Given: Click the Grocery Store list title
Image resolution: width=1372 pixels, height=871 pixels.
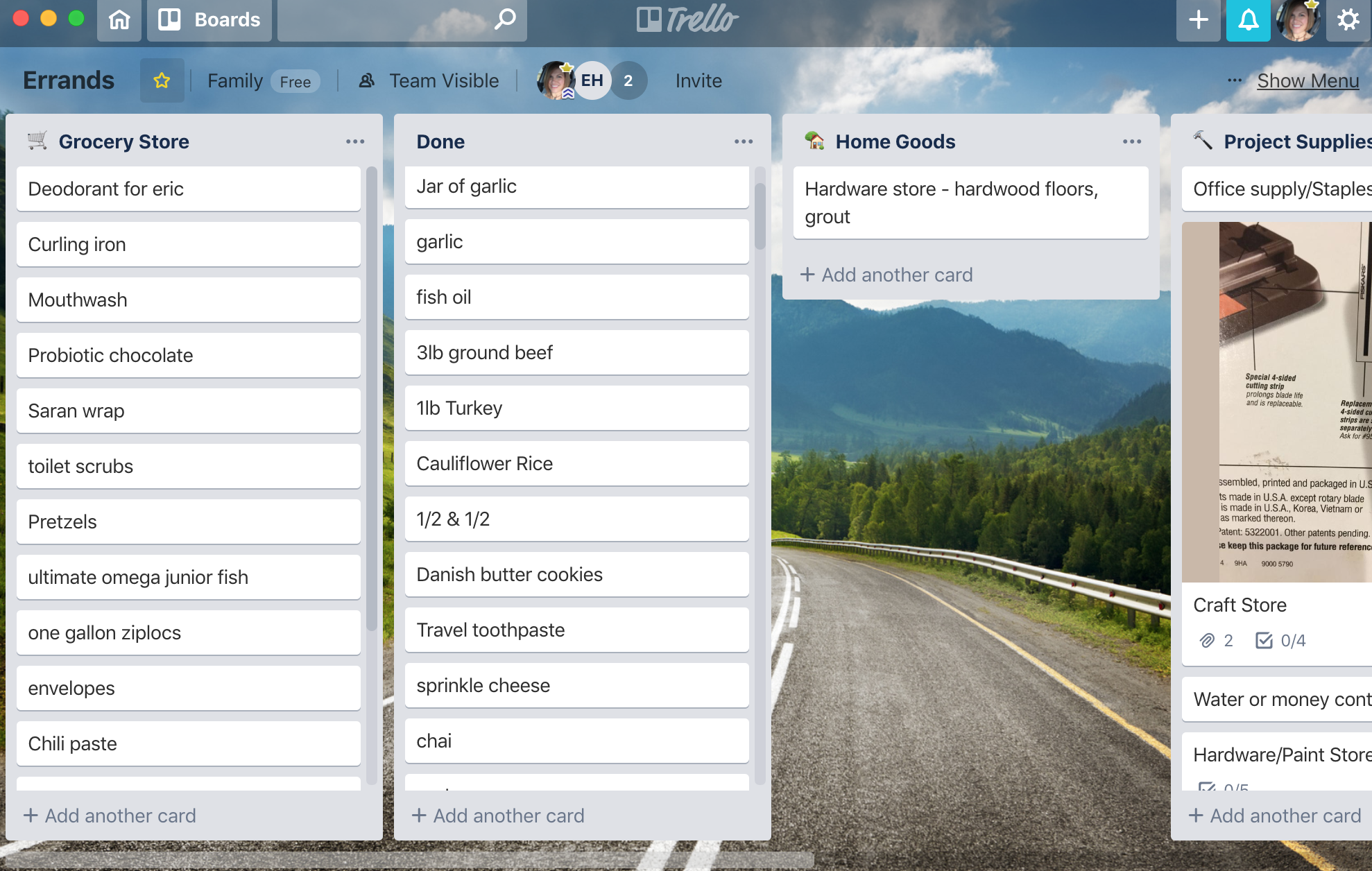Looking at the screenshot, I should [123, 141].
